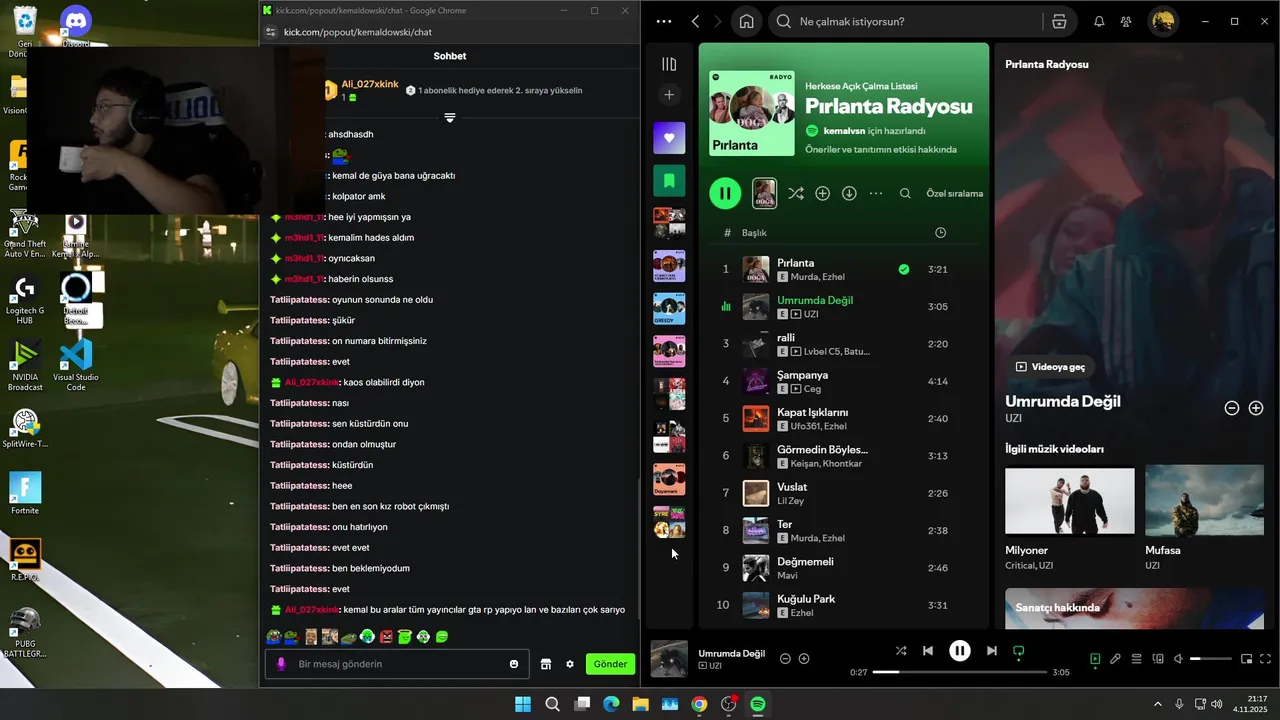Skip to the previous track
Viewport: 1280px width, 720px height.
tap(928, 651)
